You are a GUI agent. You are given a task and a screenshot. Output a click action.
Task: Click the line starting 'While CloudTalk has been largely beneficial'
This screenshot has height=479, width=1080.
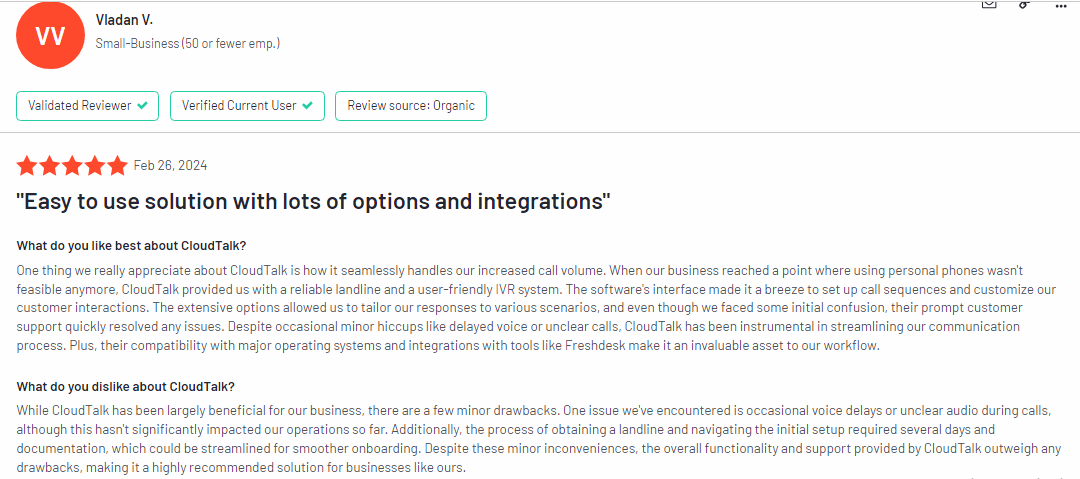click(534, 410)
